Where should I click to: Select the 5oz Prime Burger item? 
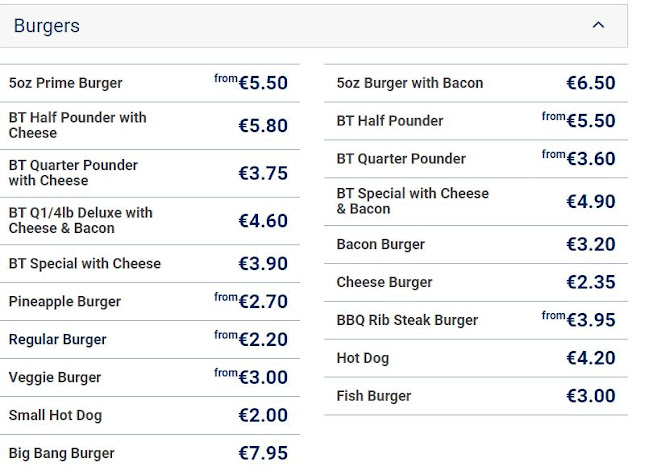click(x=66, y=83)
